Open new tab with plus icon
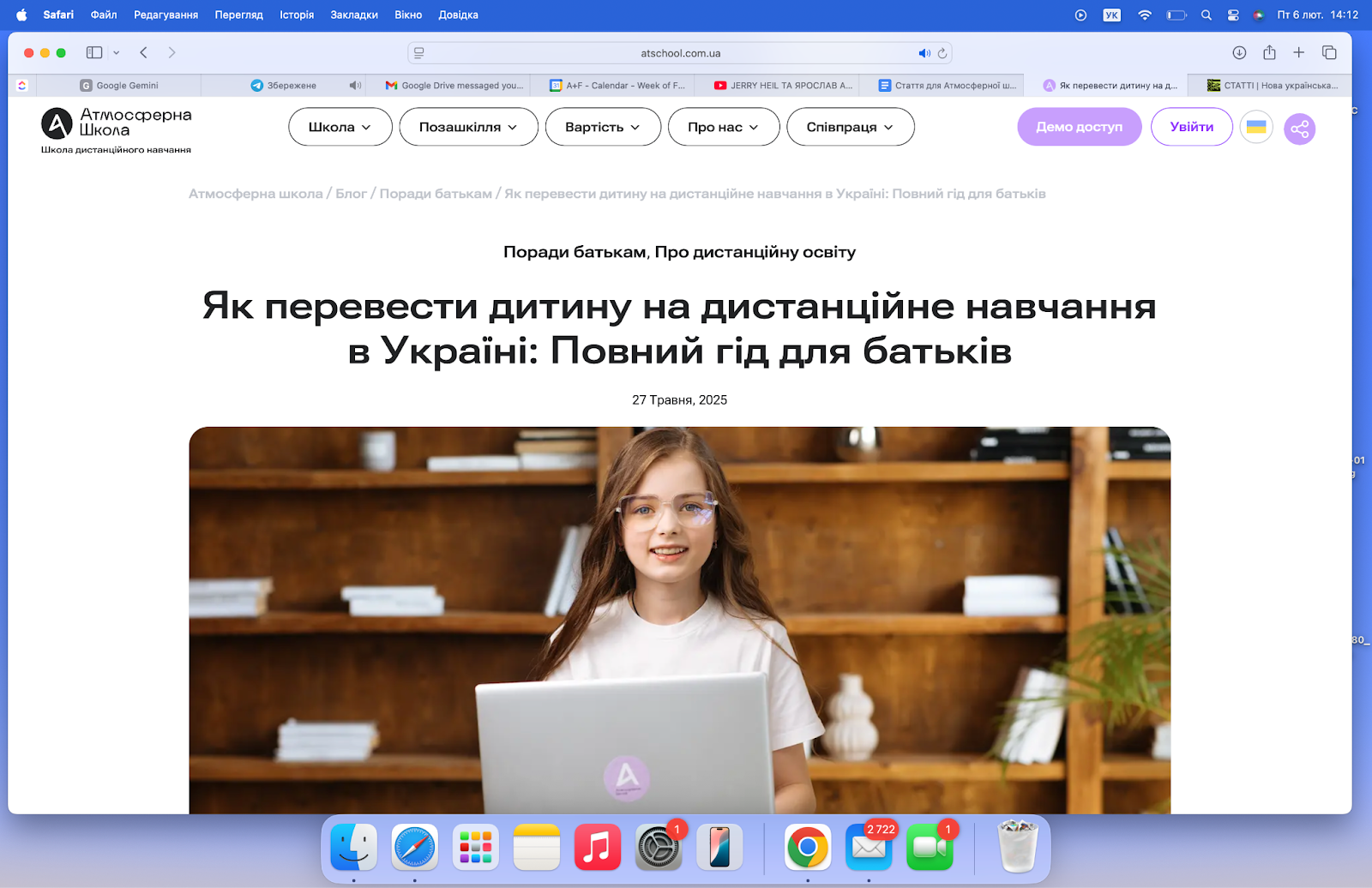 click(x=1299, y=53)
